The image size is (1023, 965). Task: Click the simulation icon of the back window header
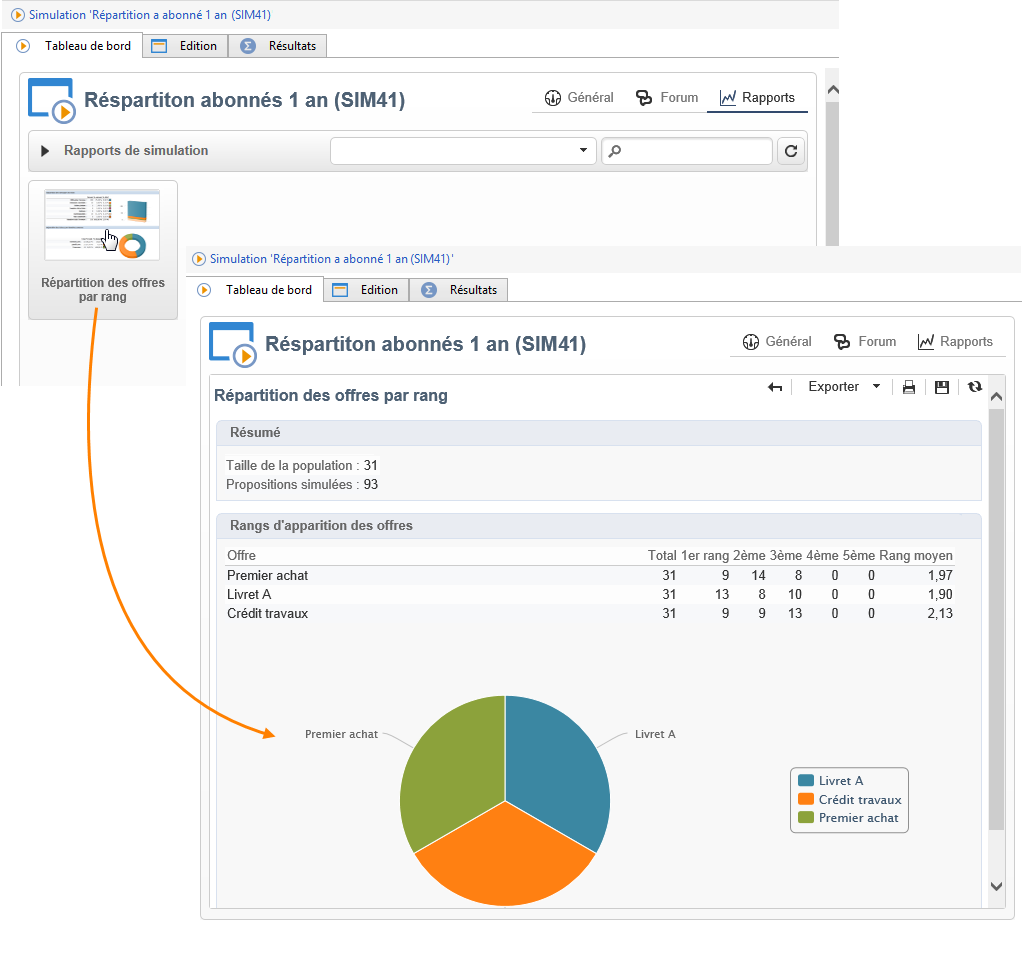coord(52,100)
